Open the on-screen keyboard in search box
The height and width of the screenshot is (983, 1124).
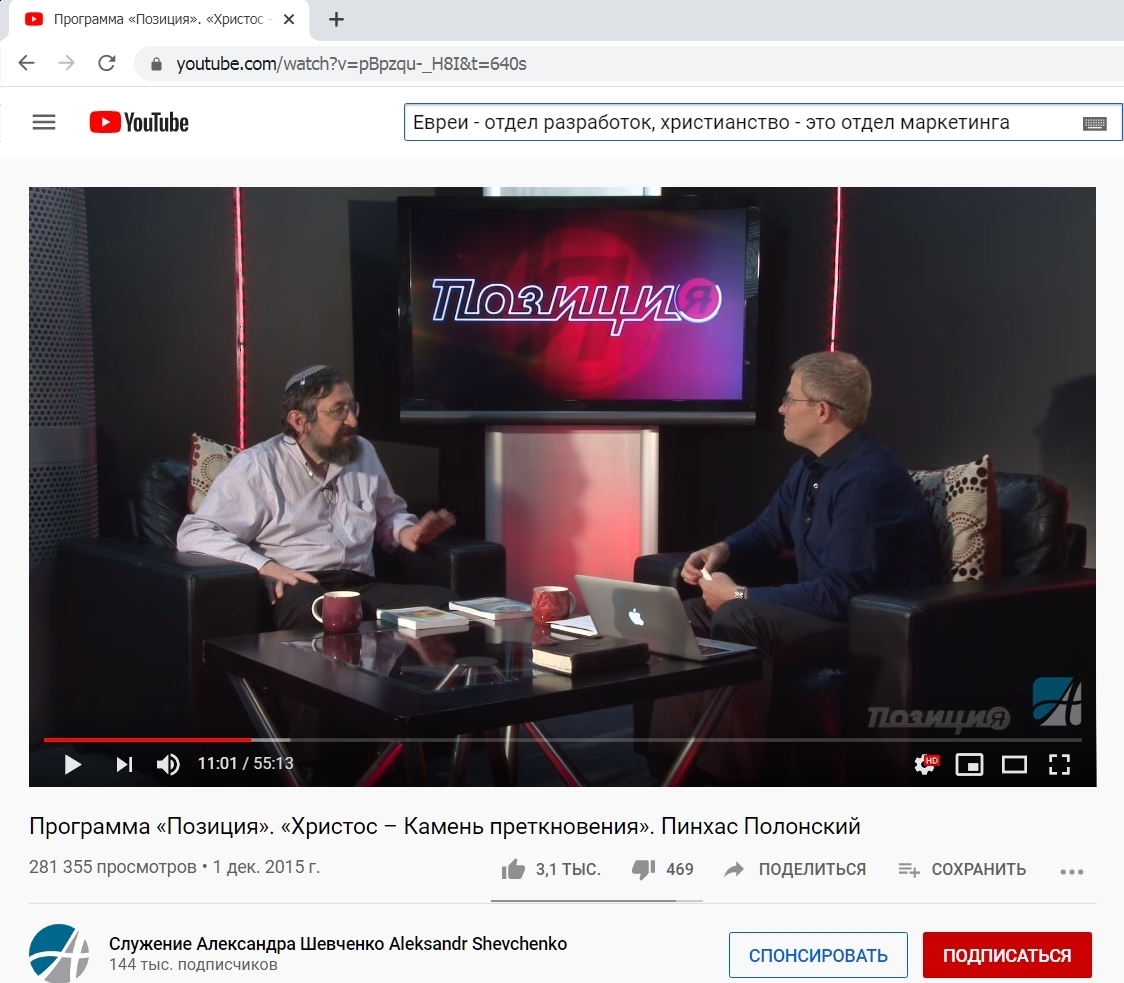(x=1094, y=123)
